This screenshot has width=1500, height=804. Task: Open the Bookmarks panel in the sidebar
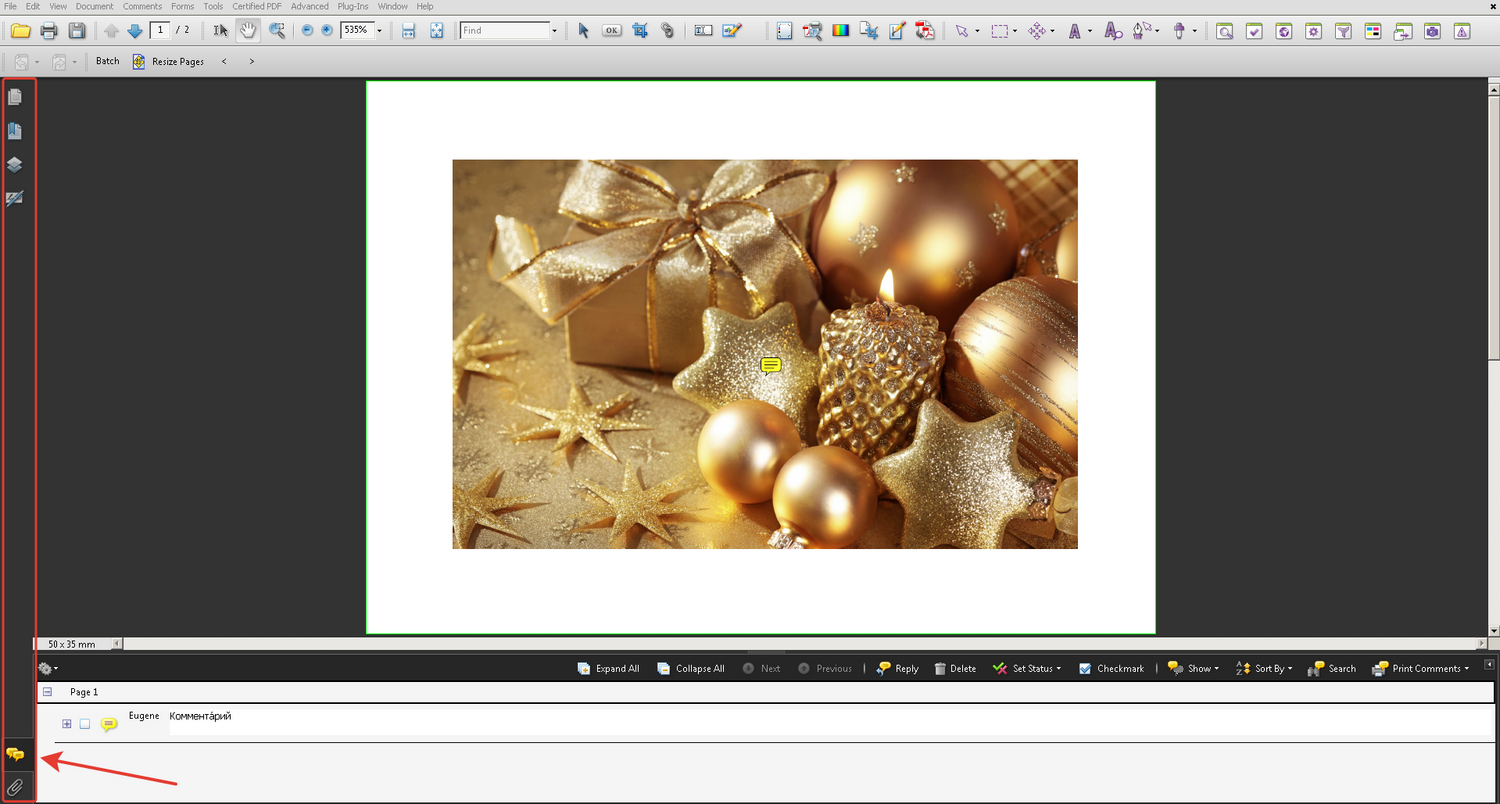coord(15,131)
